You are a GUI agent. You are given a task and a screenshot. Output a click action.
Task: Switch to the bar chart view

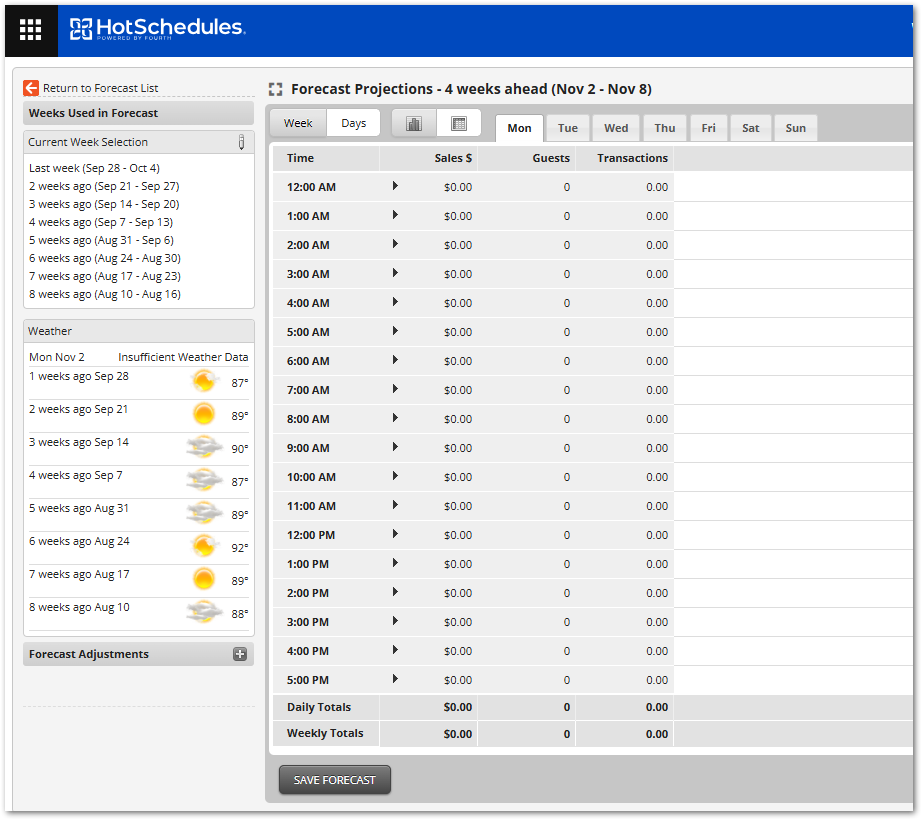tap(414, 123)
